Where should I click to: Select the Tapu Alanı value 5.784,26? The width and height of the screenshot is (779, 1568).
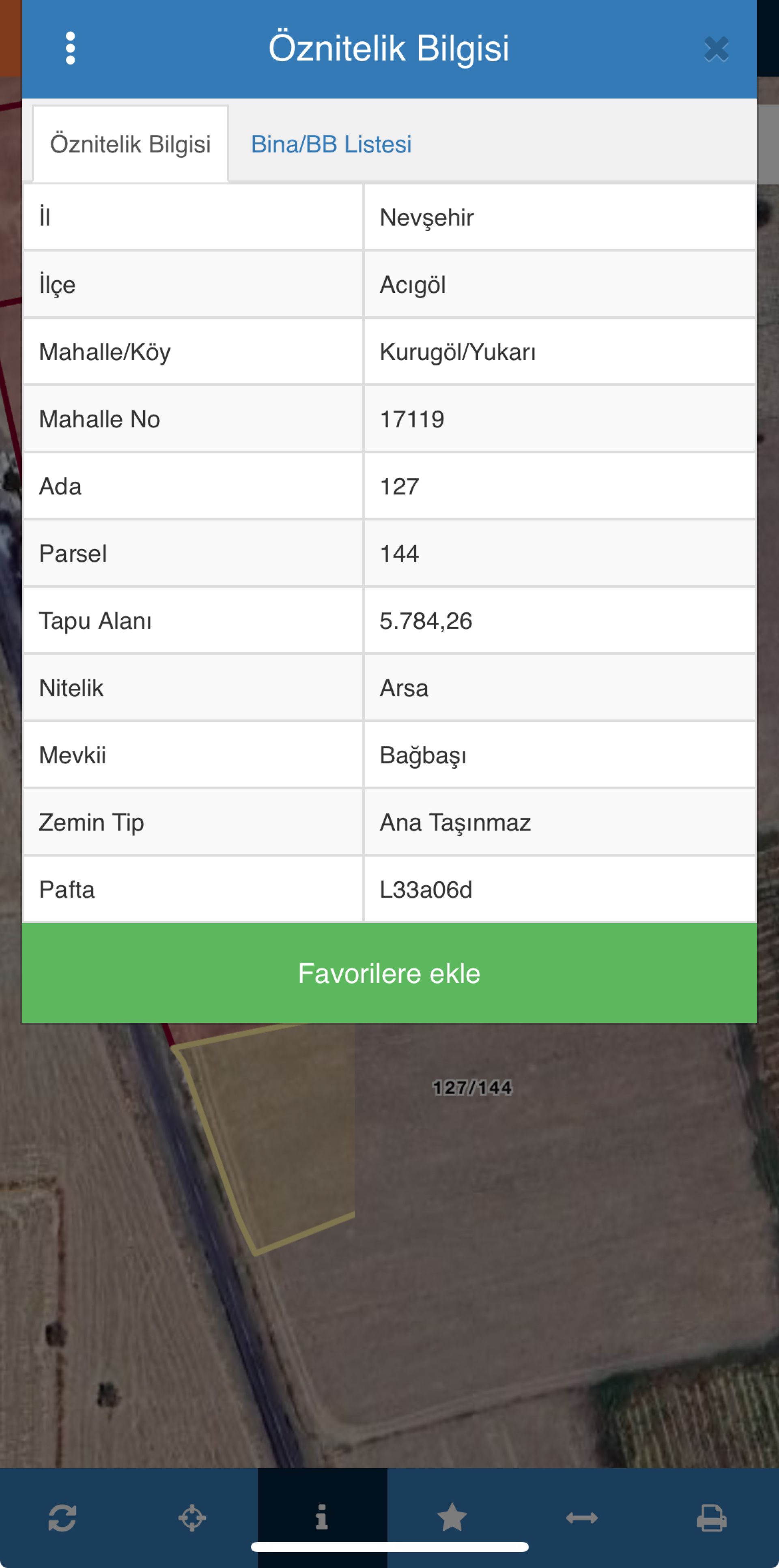[x=426, y=621]
